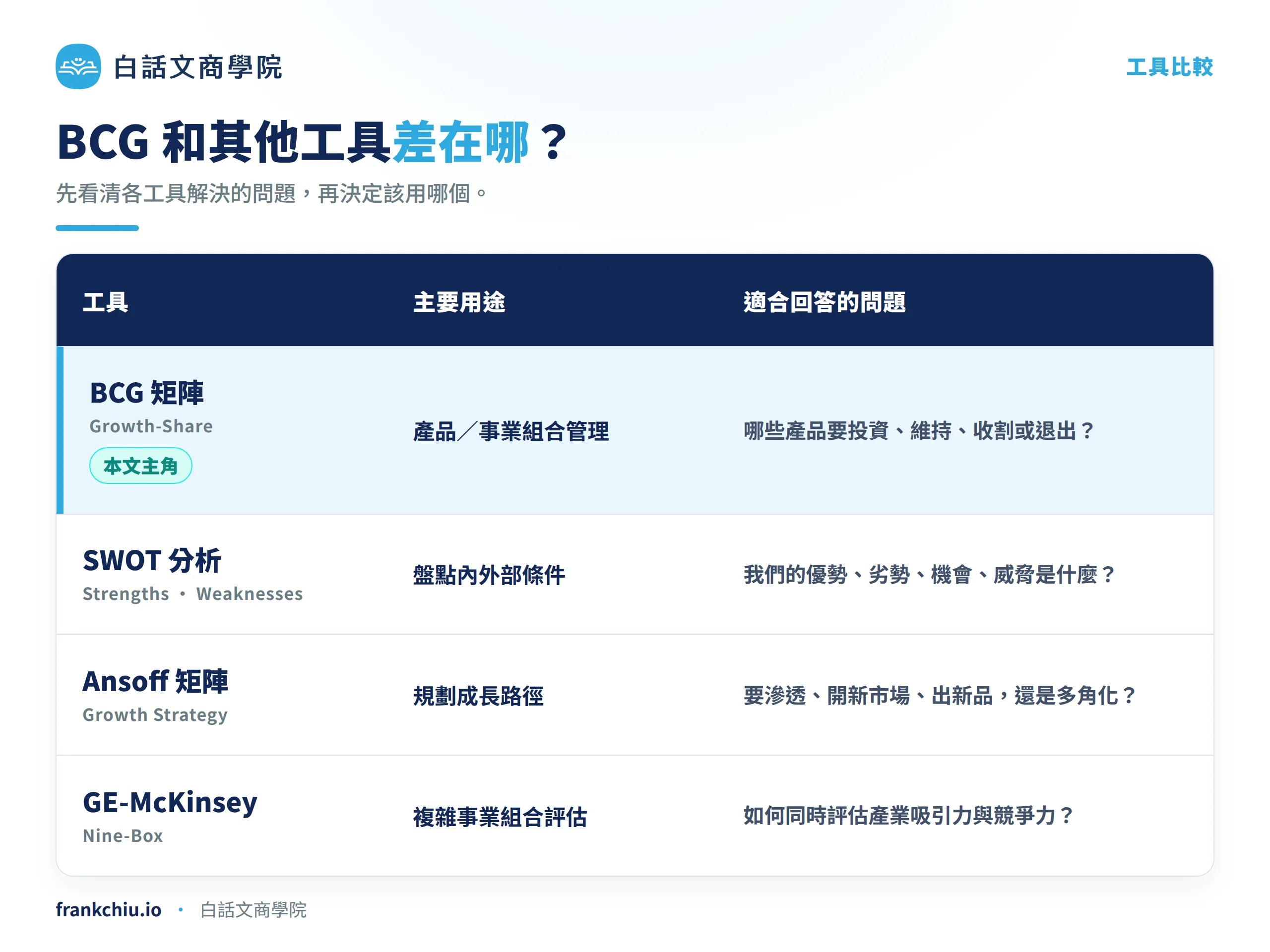Click the 本文主角 badge
The height and width of the screenshot is (952, 1270).
141,466
